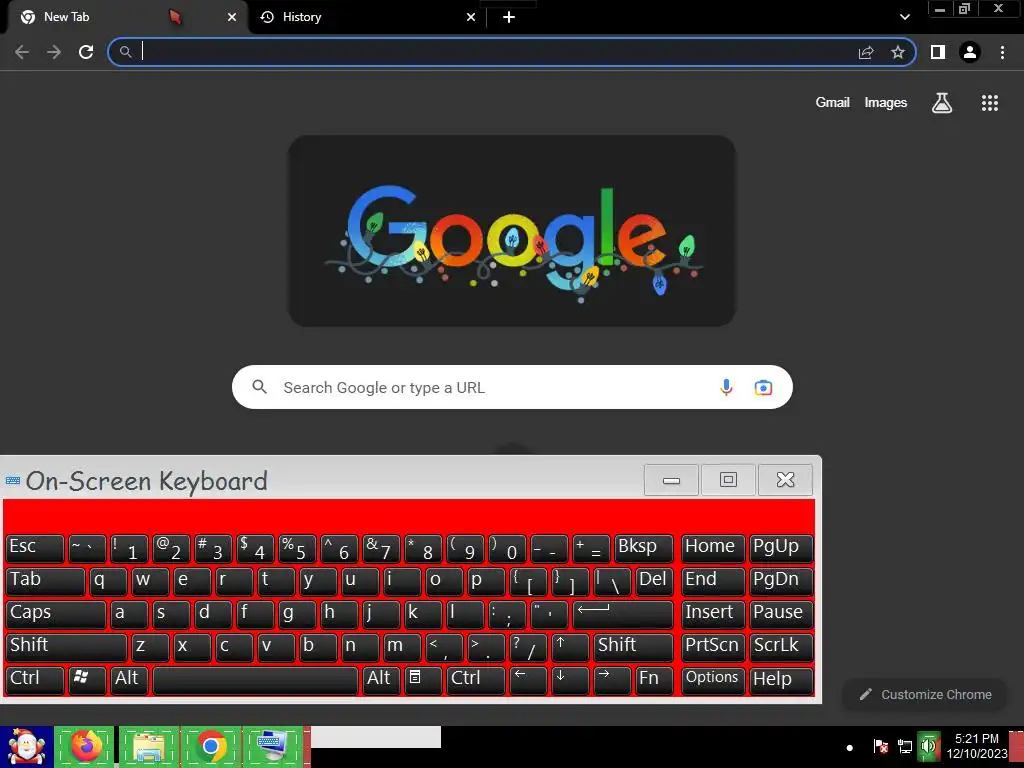The image size is (1024, 768).
Task: Click On-Screen Keyboard taskbar icon
Action: (273, 746)
